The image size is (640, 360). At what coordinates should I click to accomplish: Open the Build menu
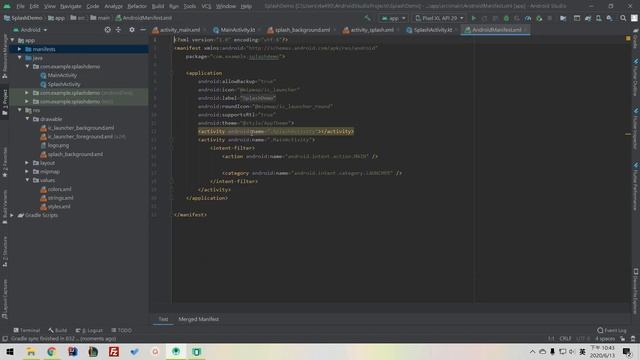click(158, 6)
